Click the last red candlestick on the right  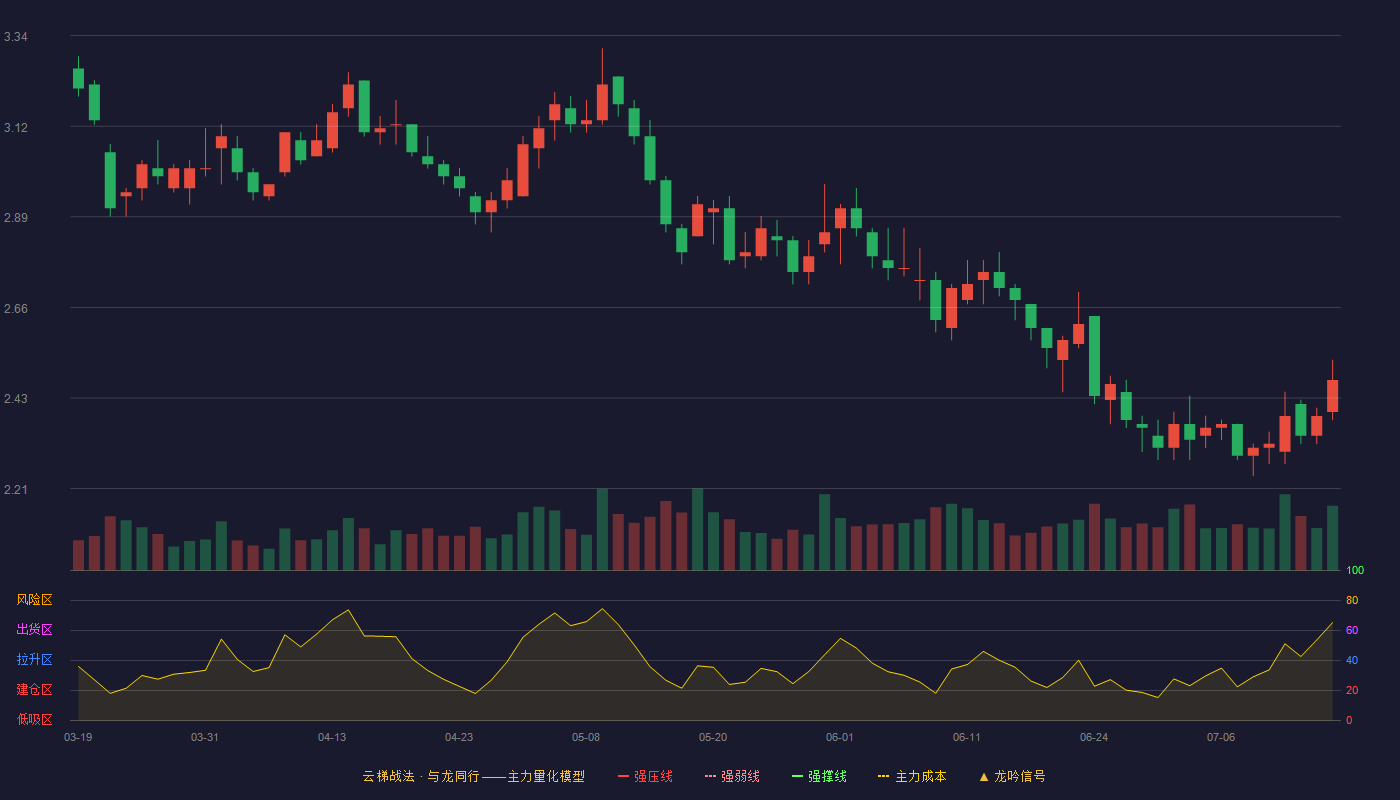click(x=1332, y=396)
